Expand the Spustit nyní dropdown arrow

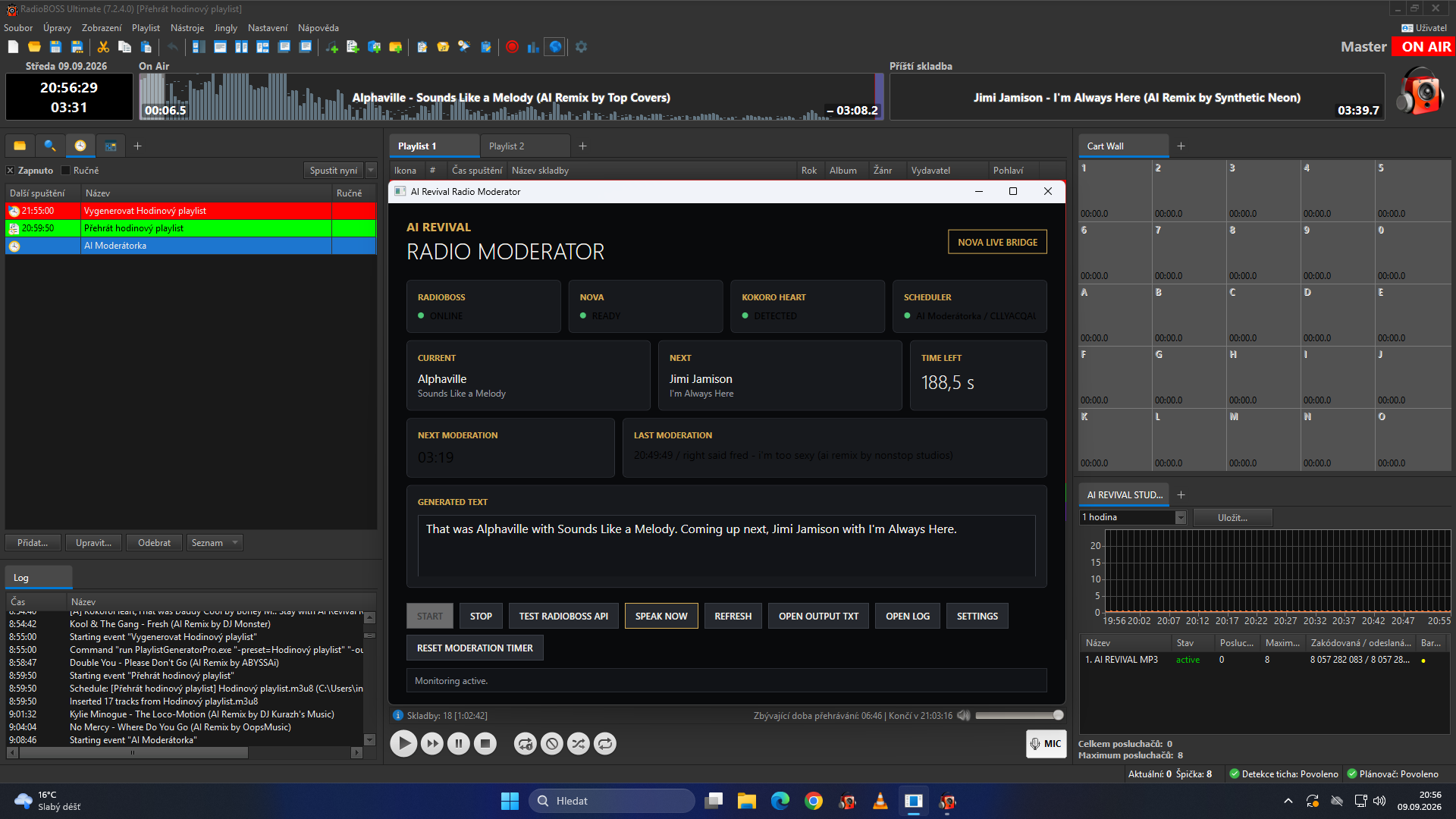(372, 171)
